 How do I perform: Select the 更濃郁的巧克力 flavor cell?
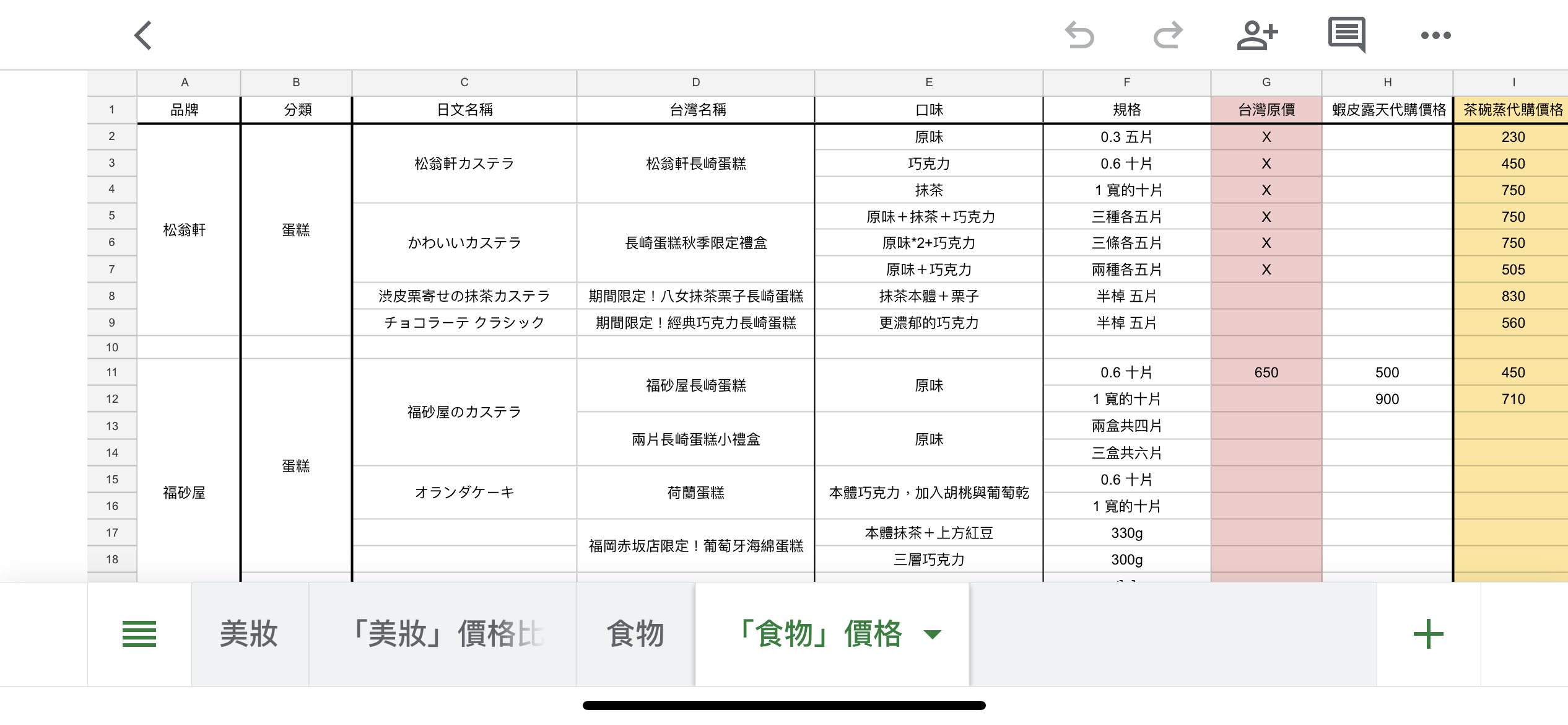pyautogui.click(x=929, y=323)
